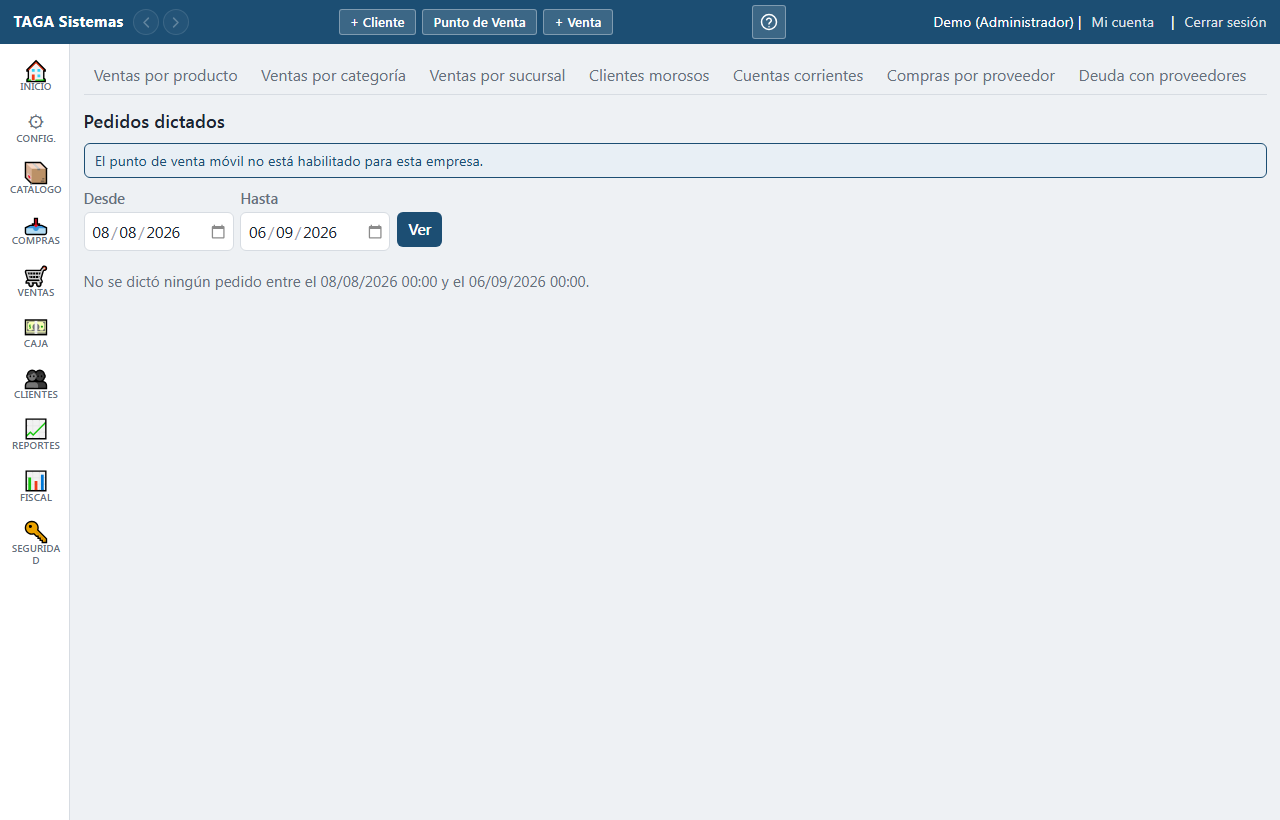The height and width of the screenshot is (820, 1280).
Task: Open the Punto de Venta button
Action: pos(480,22)
